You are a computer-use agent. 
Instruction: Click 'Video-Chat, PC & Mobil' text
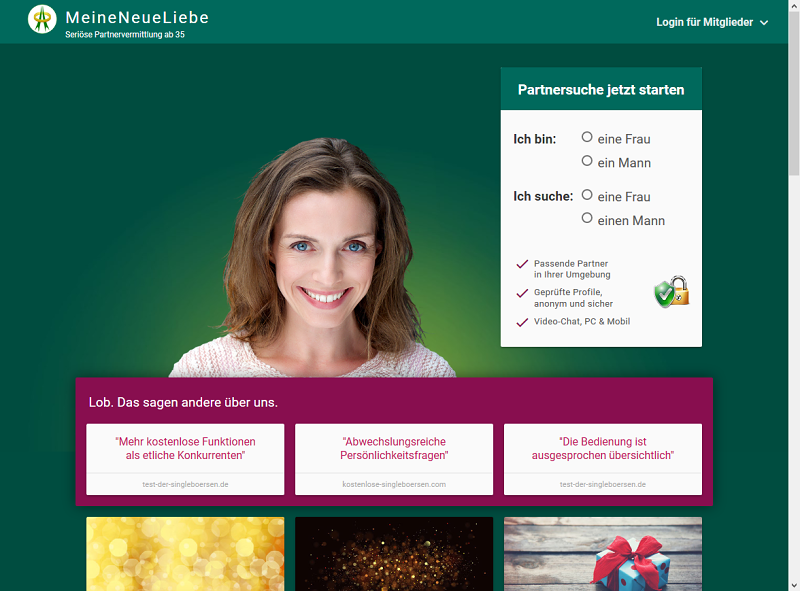[582, 322]
